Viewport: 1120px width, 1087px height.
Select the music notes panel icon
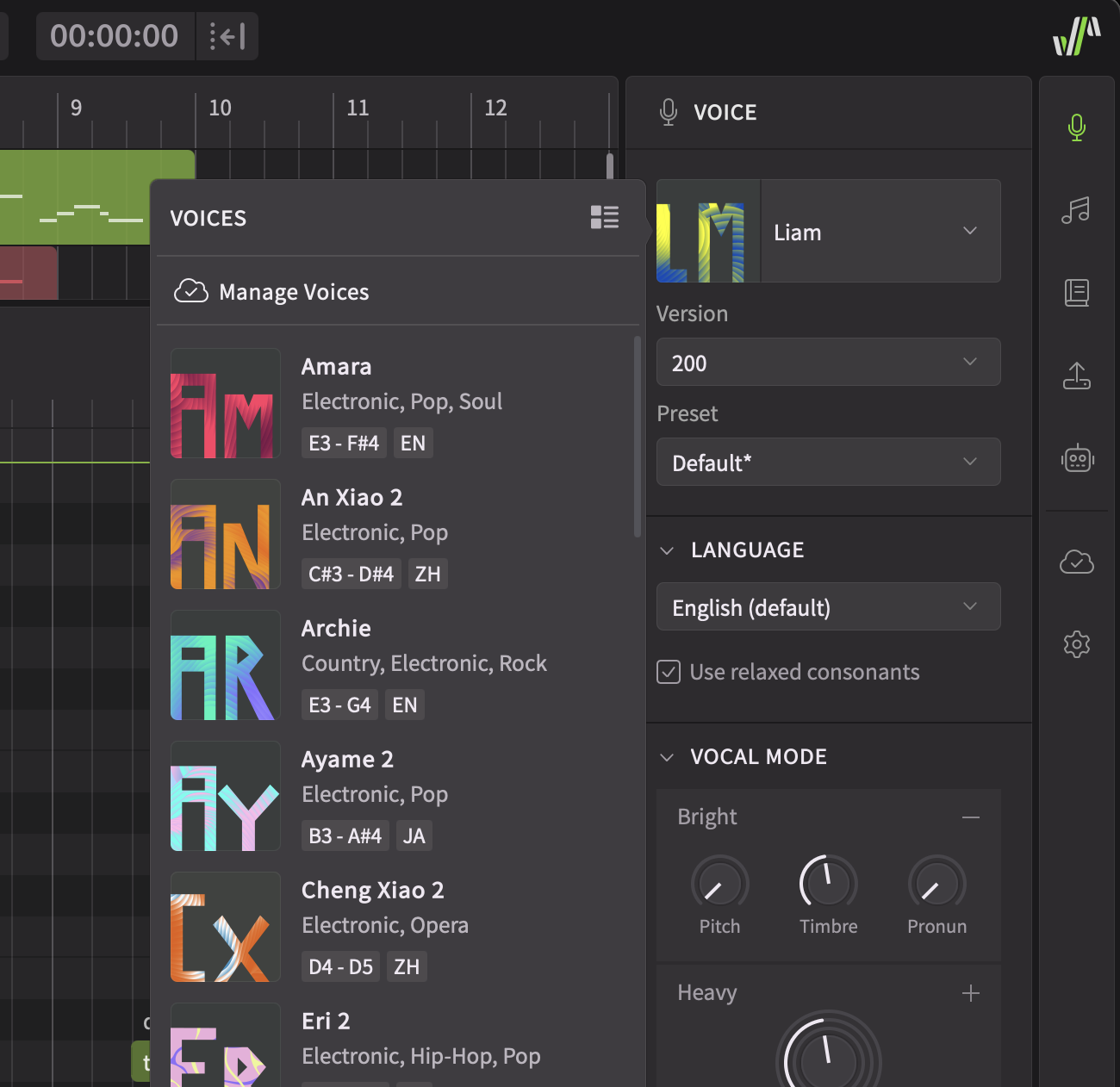click(1076, 209)
